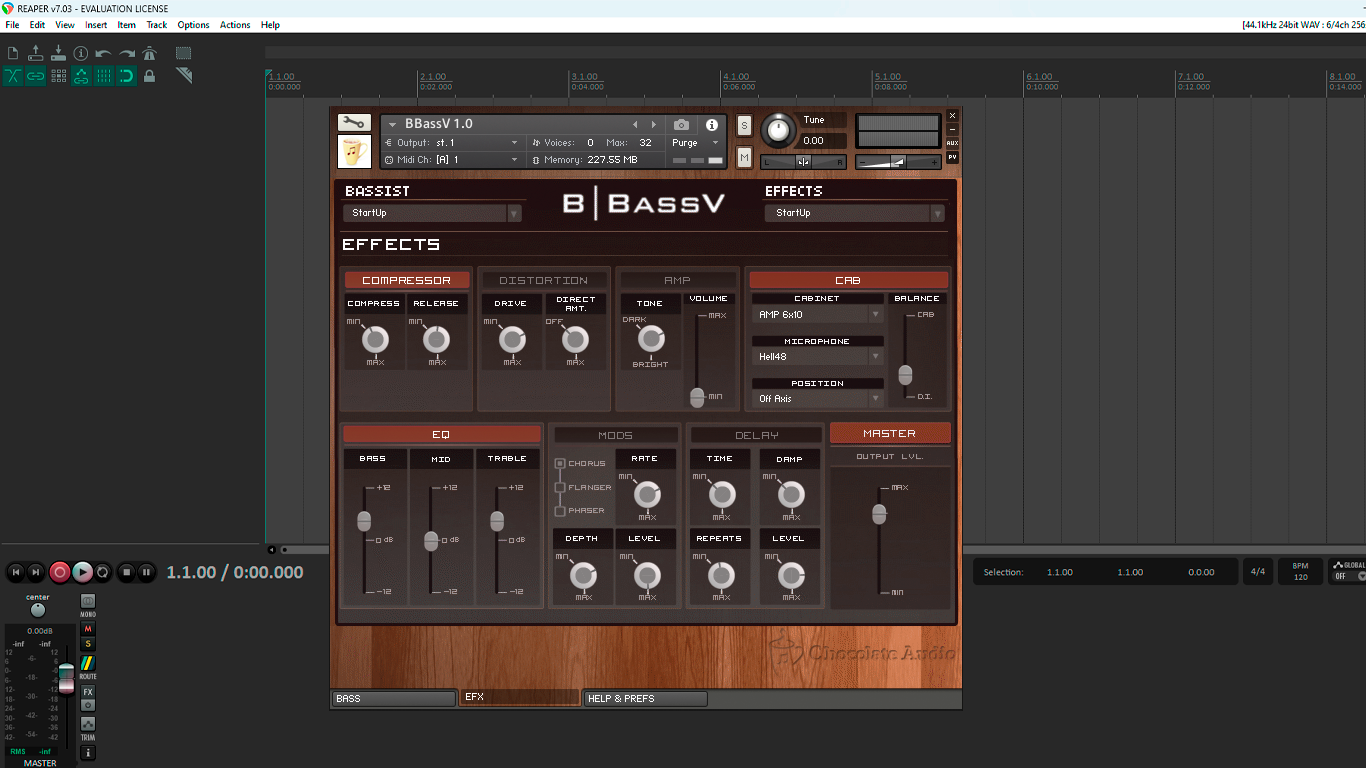
Task: Enable the DELAY section
Action: click(x=756, y=435)
